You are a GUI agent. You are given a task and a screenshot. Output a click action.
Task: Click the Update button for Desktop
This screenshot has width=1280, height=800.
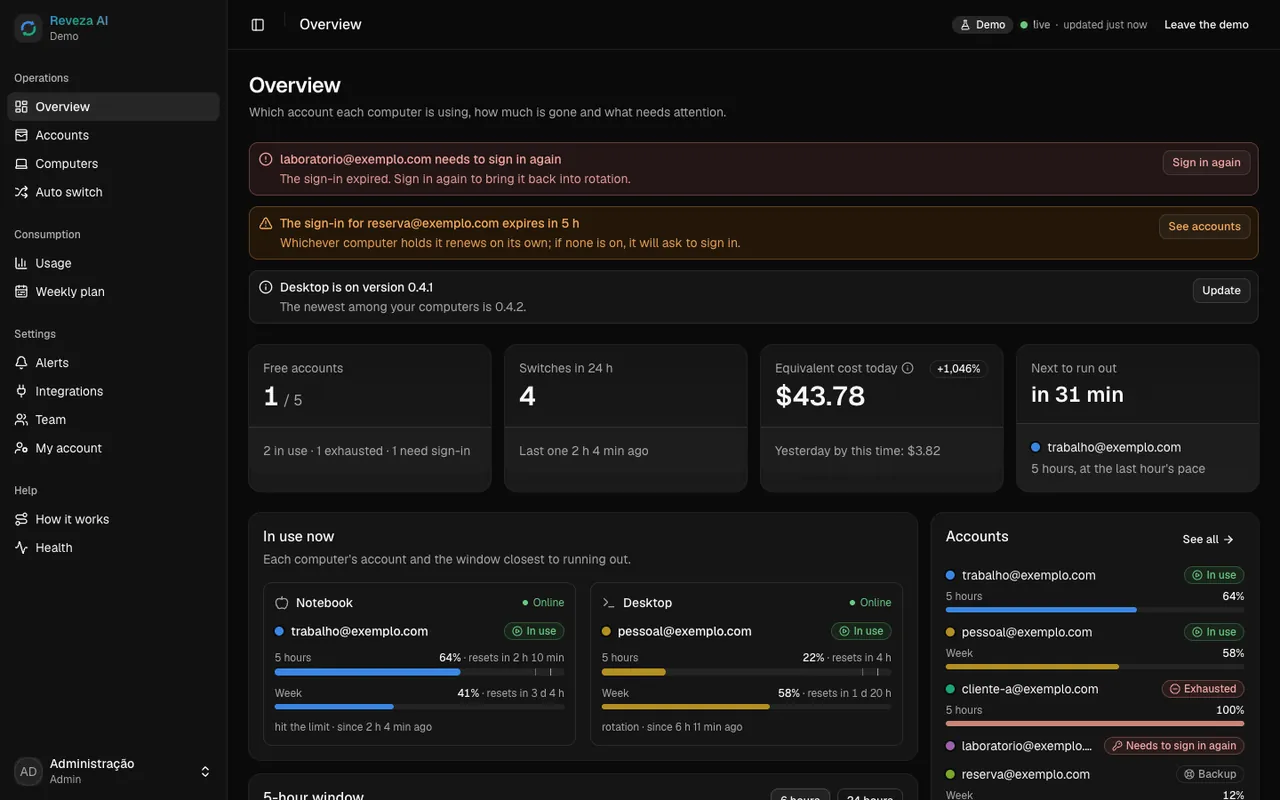(x=1221, y=290)
